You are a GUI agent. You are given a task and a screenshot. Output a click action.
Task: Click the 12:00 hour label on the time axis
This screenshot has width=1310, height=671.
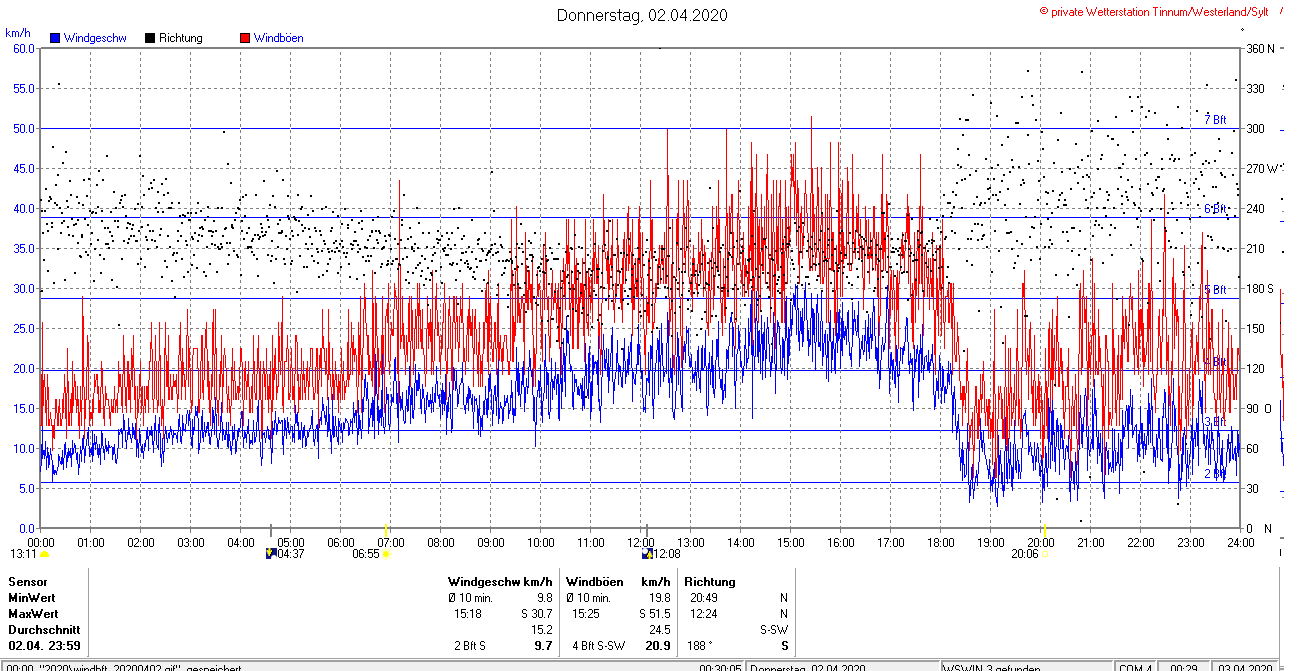coord(641,542)
